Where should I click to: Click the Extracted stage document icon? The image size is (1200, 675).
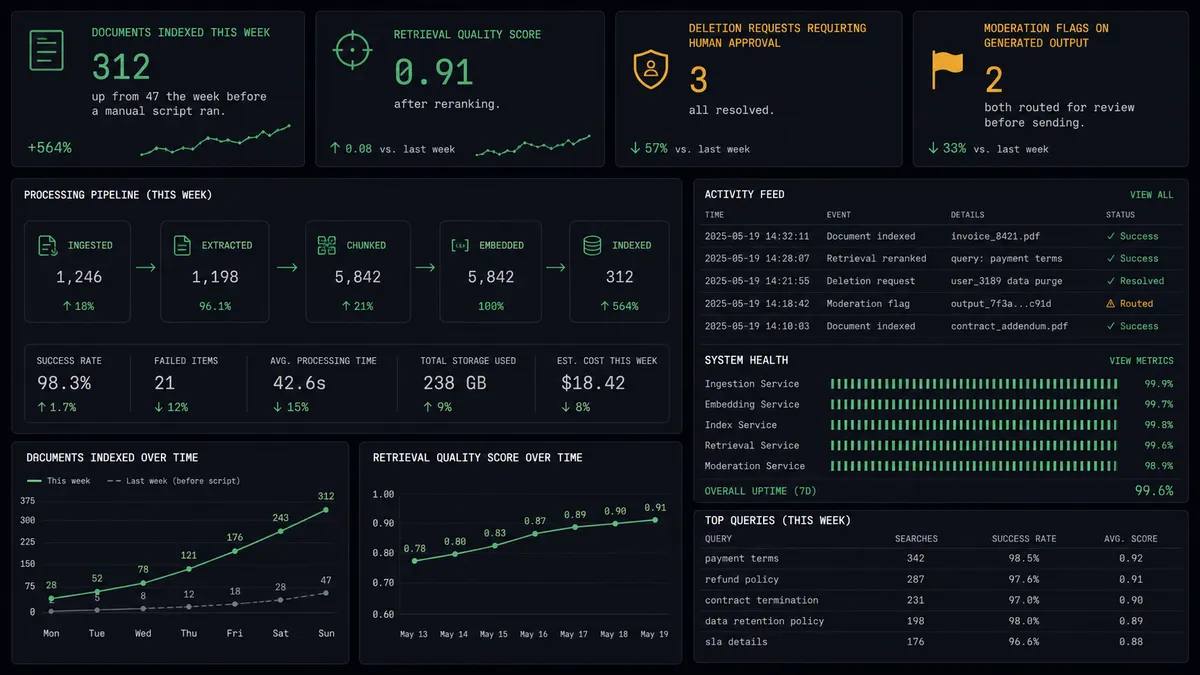[x=182, y=245]
